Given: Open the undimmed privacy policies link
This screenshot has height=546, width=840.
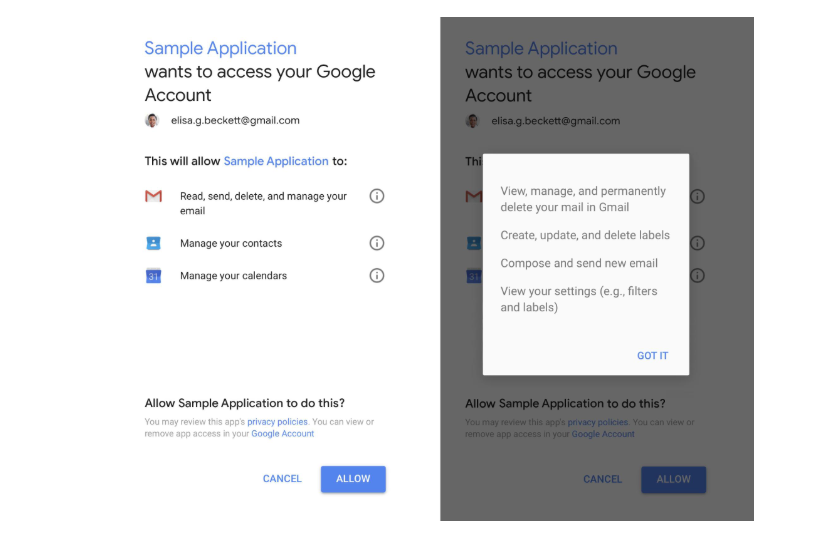Looking at the screenshot, I should (277, 422).
